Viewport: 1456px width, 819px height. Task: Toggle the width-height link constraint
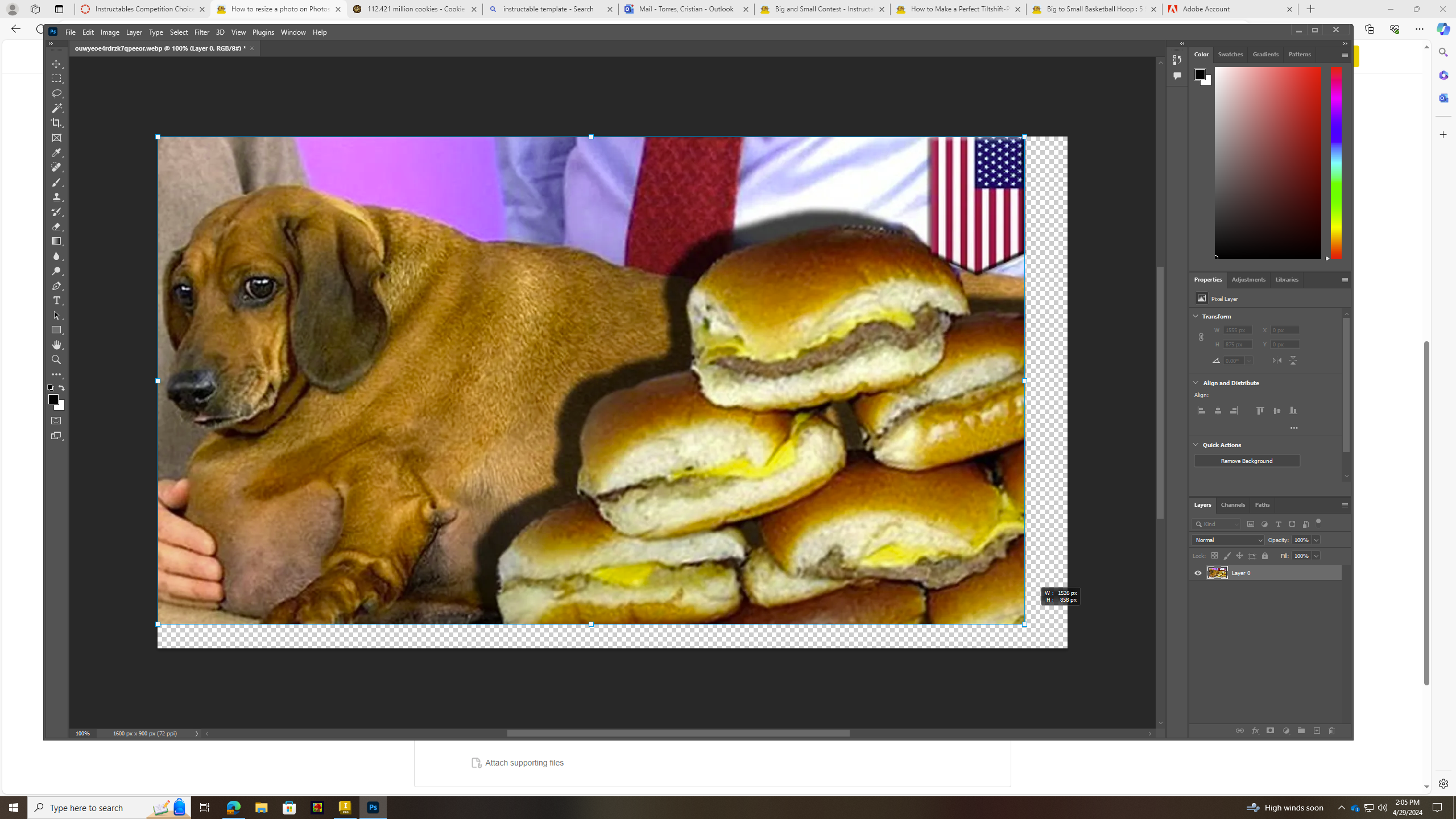click(x=1201, y=337)
